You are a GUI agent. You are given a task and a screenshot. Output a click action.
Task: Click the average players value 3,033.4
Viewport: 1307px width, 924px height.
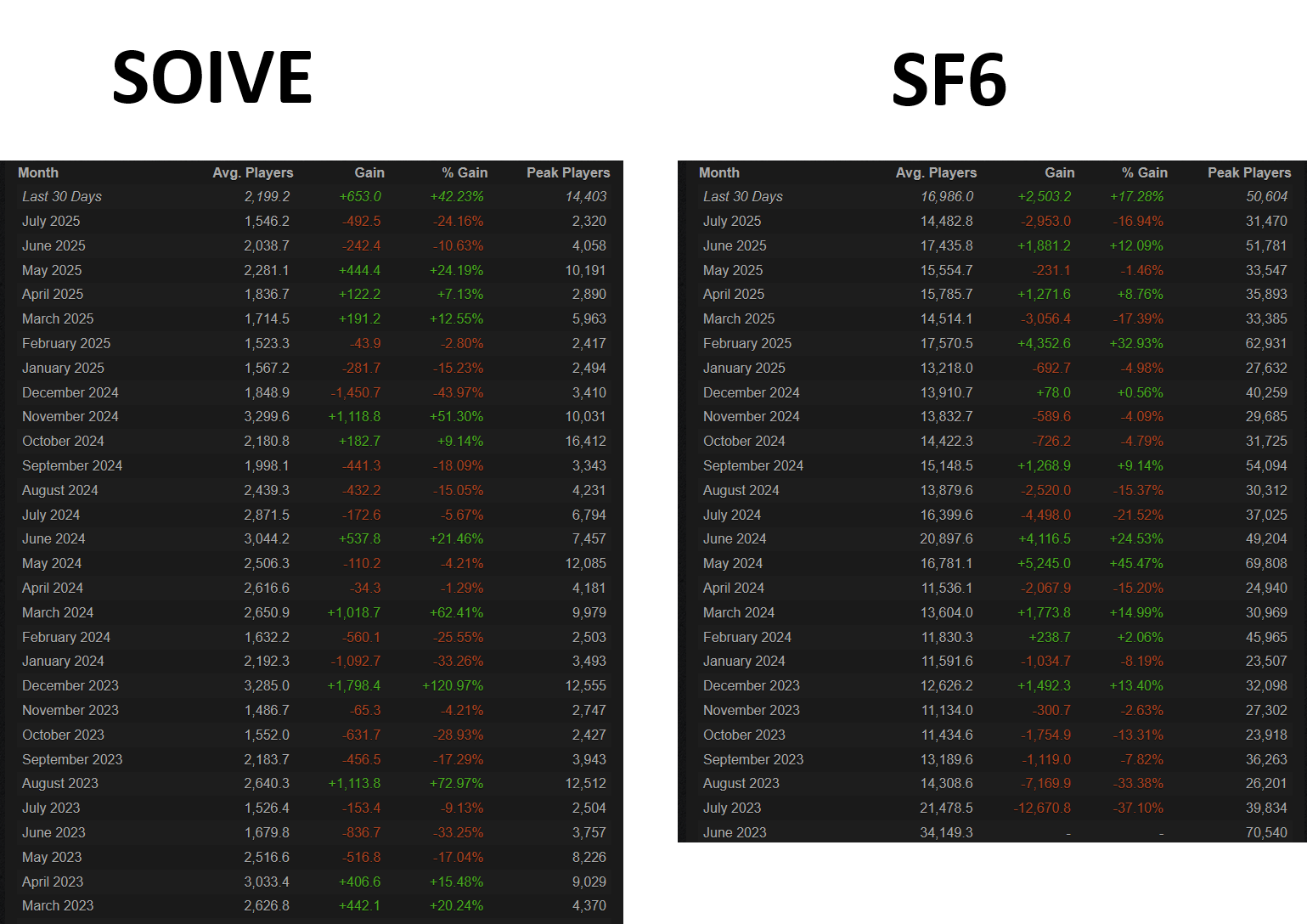tap(267, 882)
